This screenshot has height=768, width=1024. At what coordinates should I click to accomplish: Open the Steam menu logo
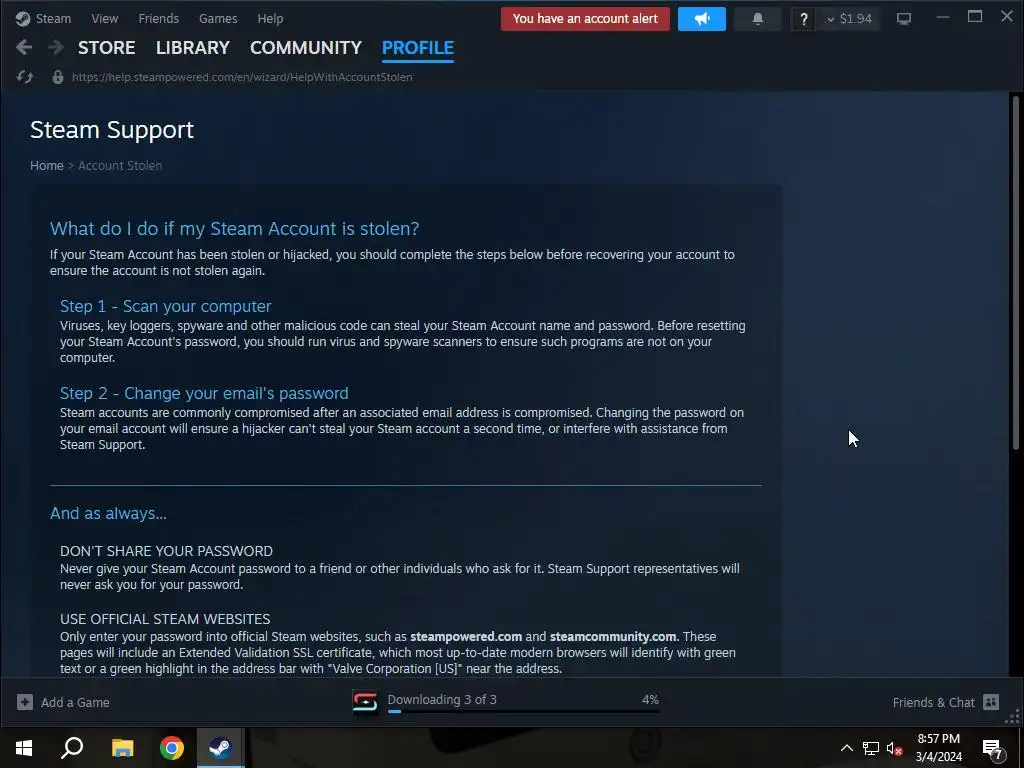[x=23, y=18]
